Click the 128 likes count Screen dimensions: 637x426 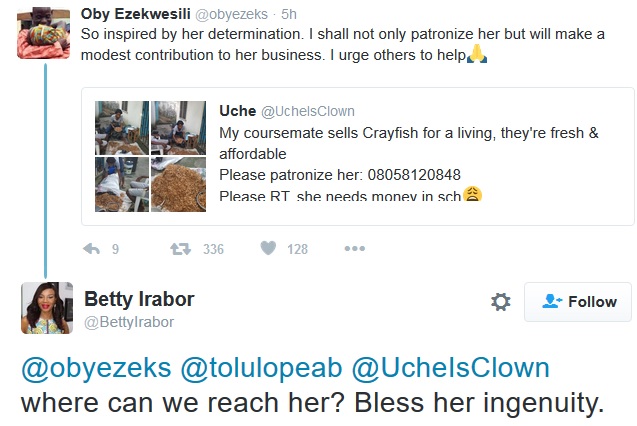(x=297, y=249)
